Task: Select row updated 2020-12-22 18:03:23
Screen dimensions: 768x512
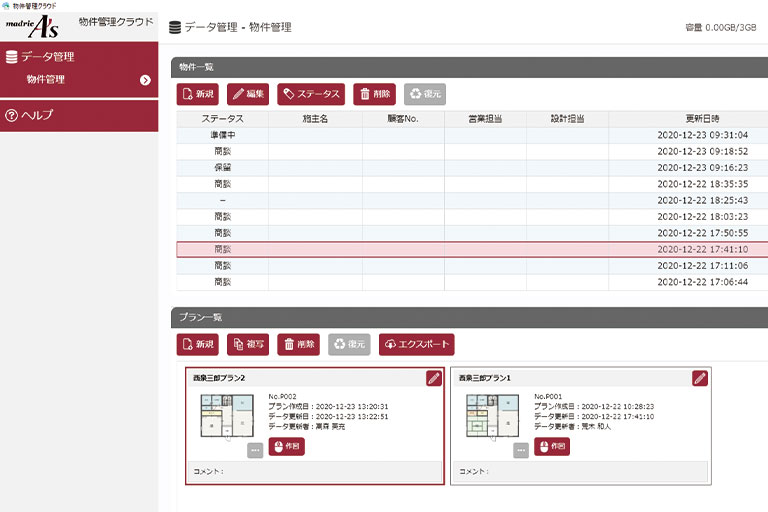Action: [472, 217]
